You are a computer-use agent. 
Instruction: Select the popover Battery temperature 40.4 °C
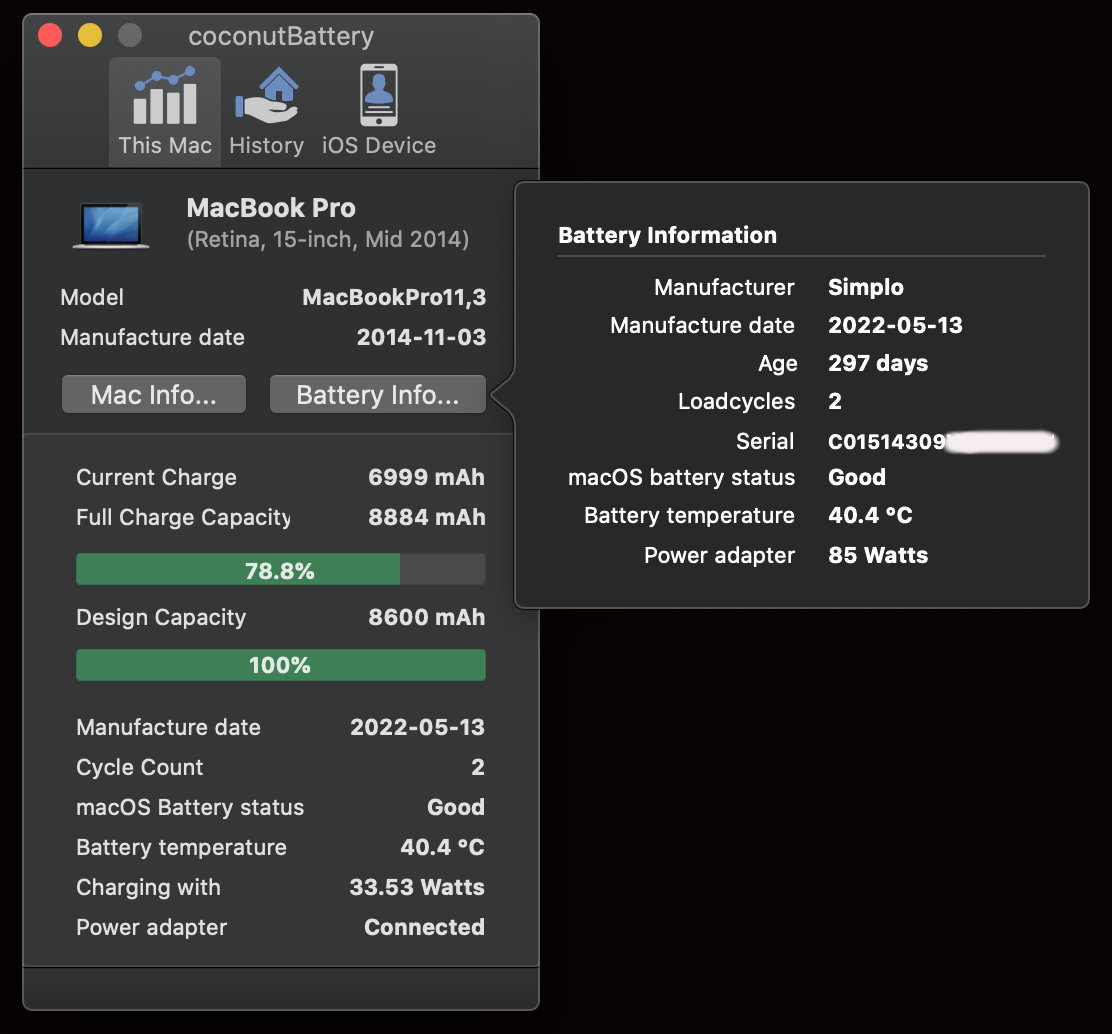tap(870, 515)
